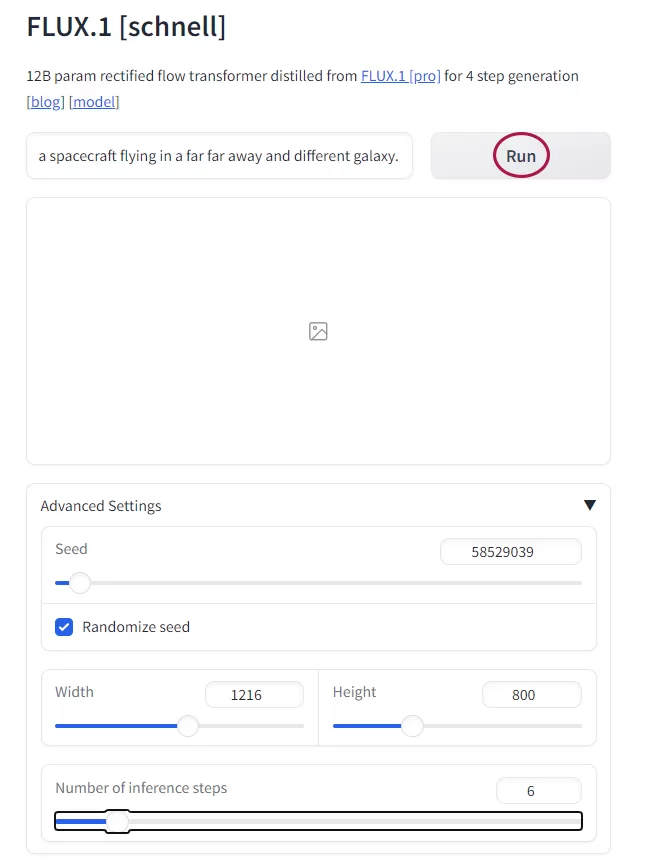This screenshot has width=646, height=865.
Task: Click the Number of inference steps label
Action: (141, 788)
